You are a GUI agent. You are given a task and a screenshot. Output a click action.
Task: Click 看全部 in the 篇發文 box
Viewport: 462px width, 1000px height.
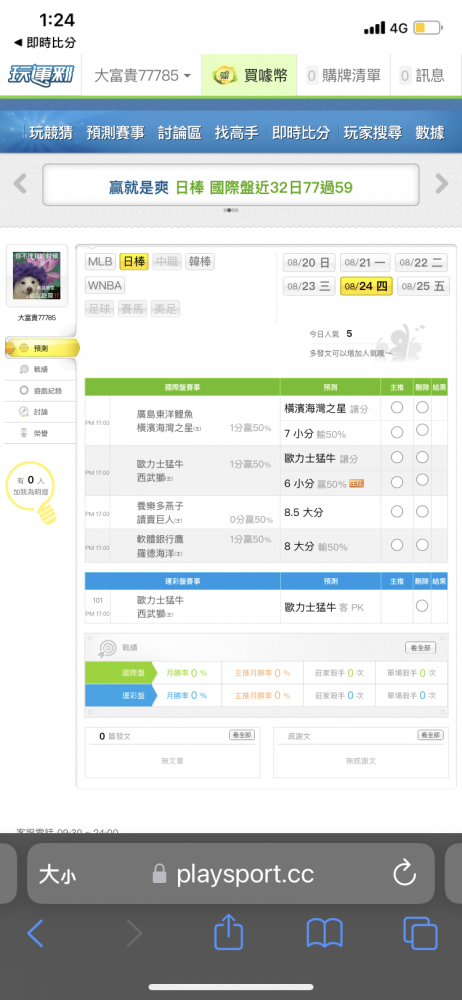point(242,735)
